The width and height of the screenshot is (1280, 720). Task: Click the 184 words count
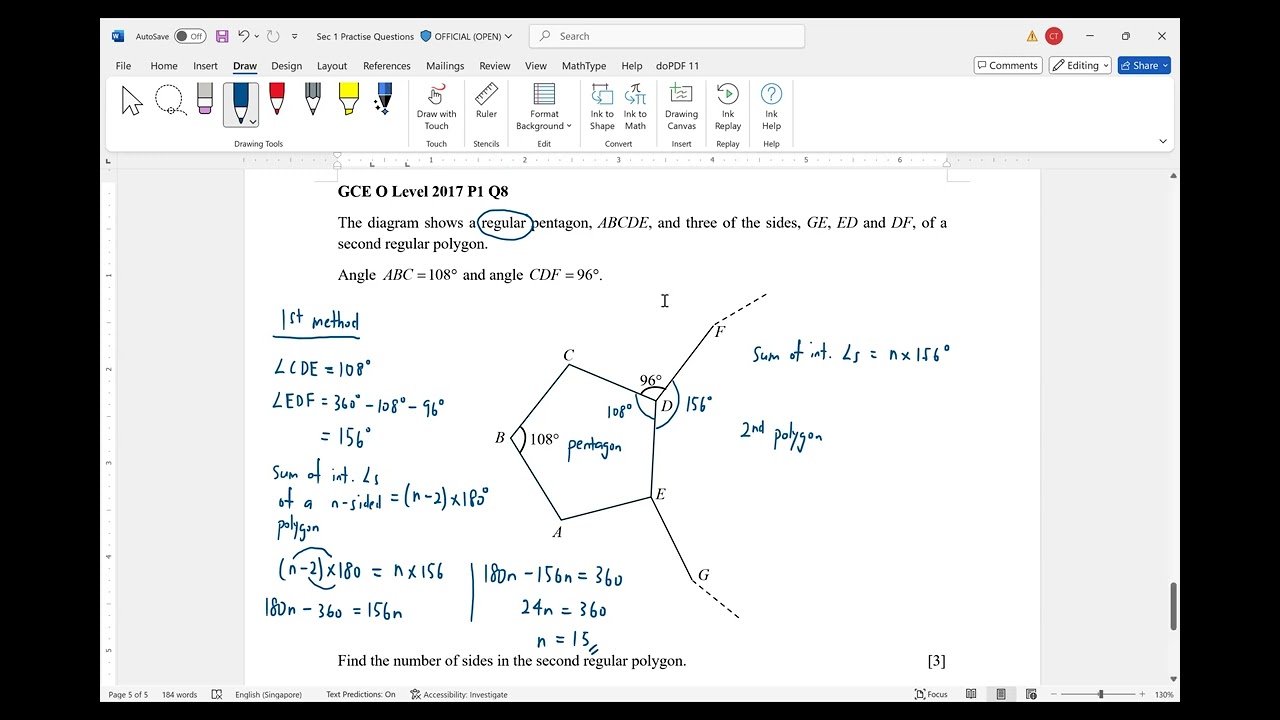[x=180, y=694]
